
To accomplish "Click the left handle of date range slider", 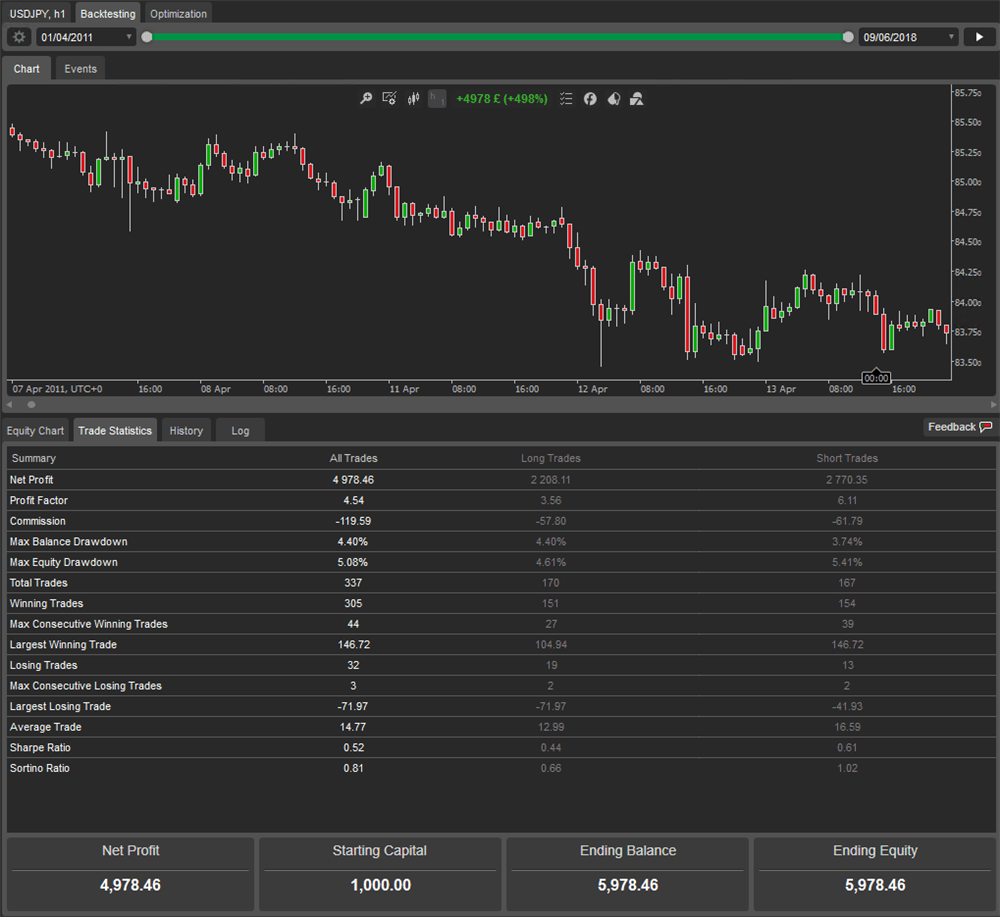I will click(147, 37).
